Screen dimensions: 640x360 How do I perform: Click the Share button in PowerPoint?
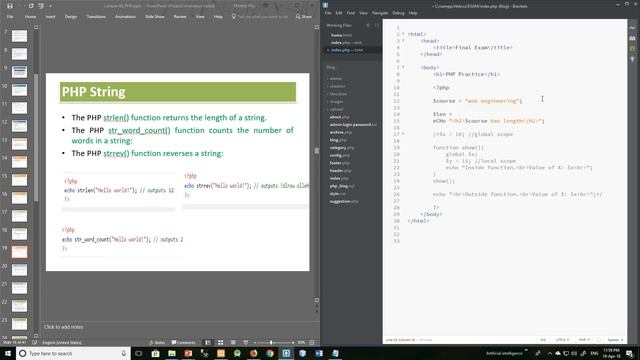304,17
